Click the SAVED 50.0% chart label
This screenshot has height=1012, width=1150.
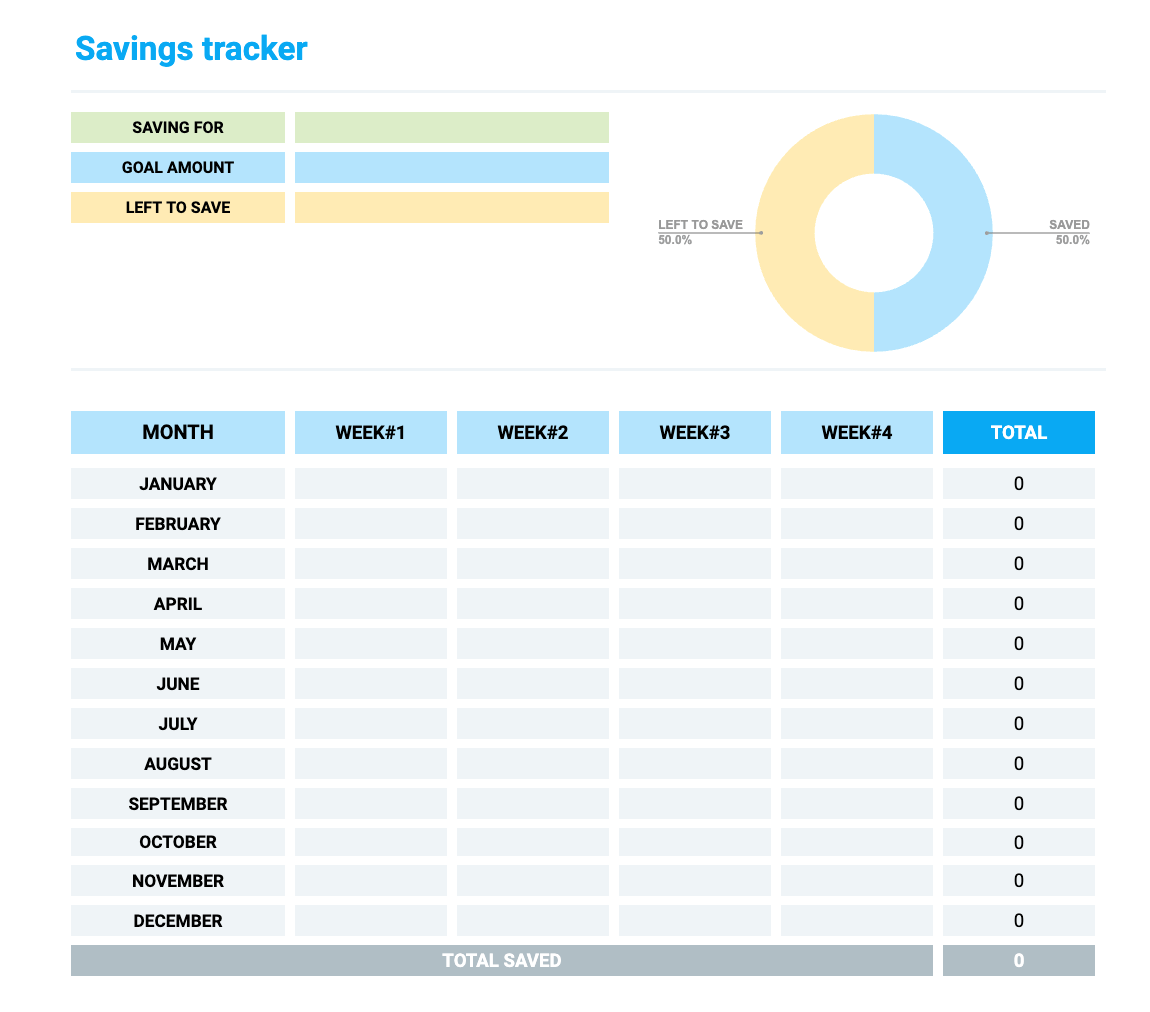coord(1069,232)
